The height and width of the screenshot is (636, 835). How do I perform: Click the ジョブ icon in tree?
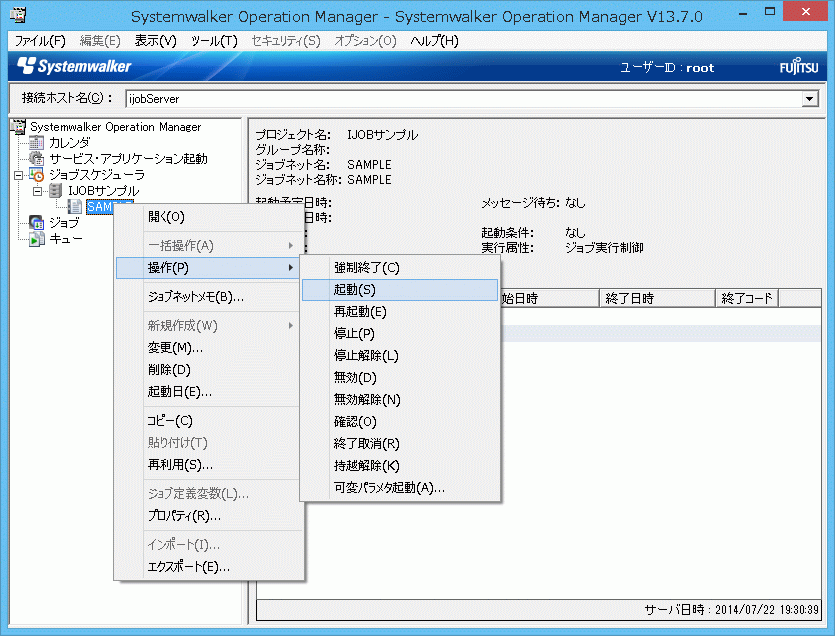(x=36, y=223)
